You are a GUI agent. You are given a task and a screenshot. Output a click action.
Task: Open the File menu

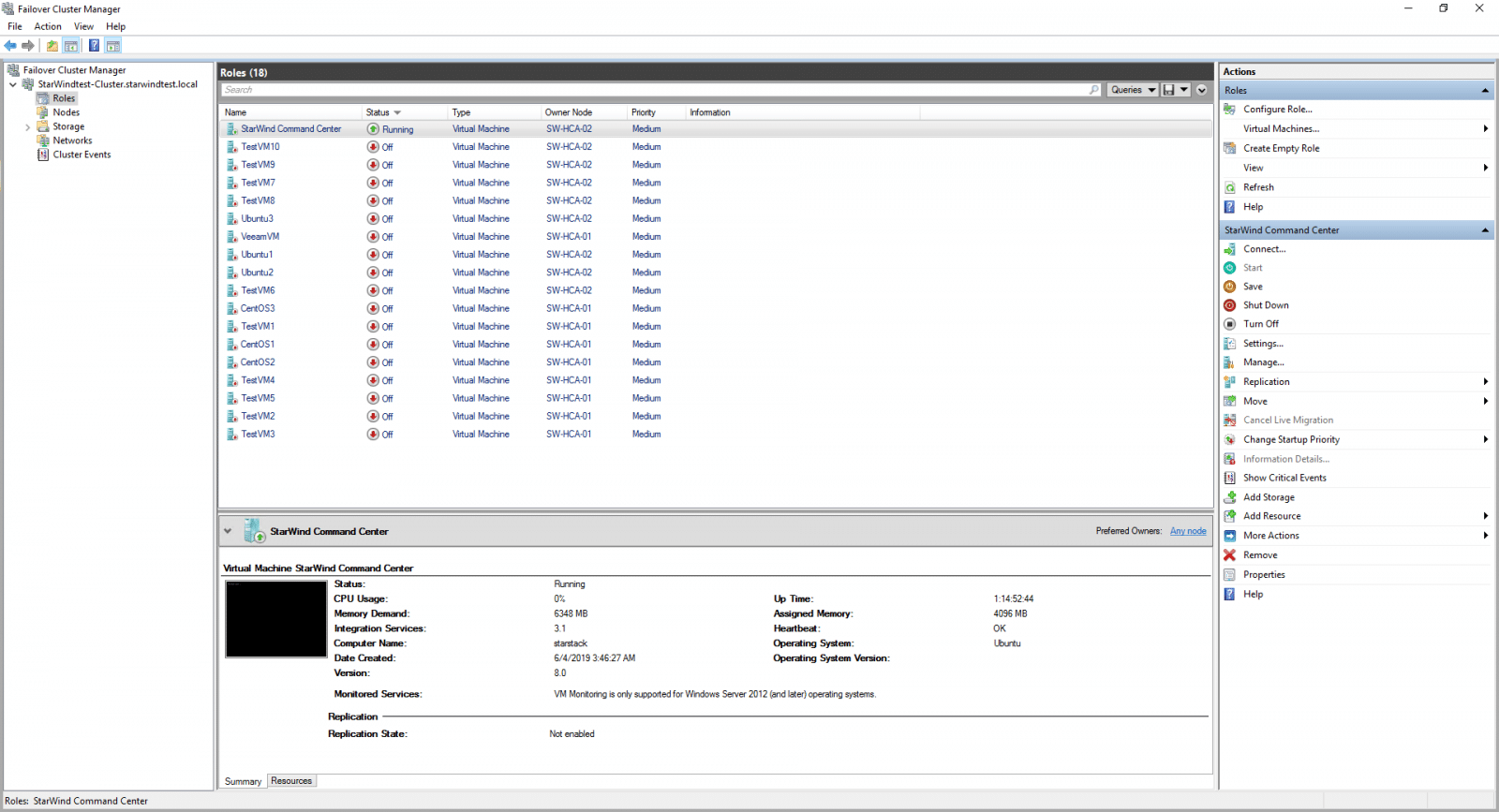point(15,26)
